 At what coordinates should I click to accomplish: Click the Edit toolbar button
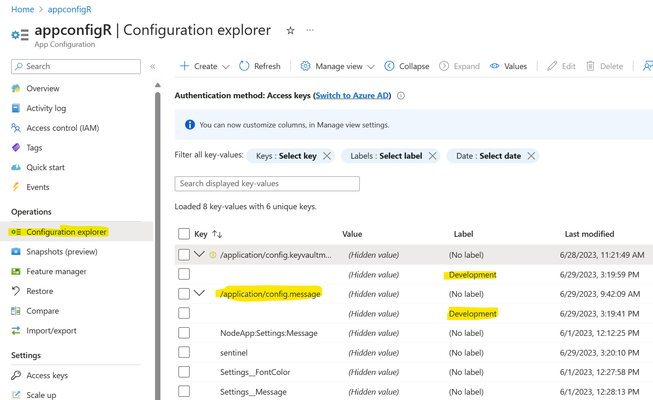tap(561, 66)
